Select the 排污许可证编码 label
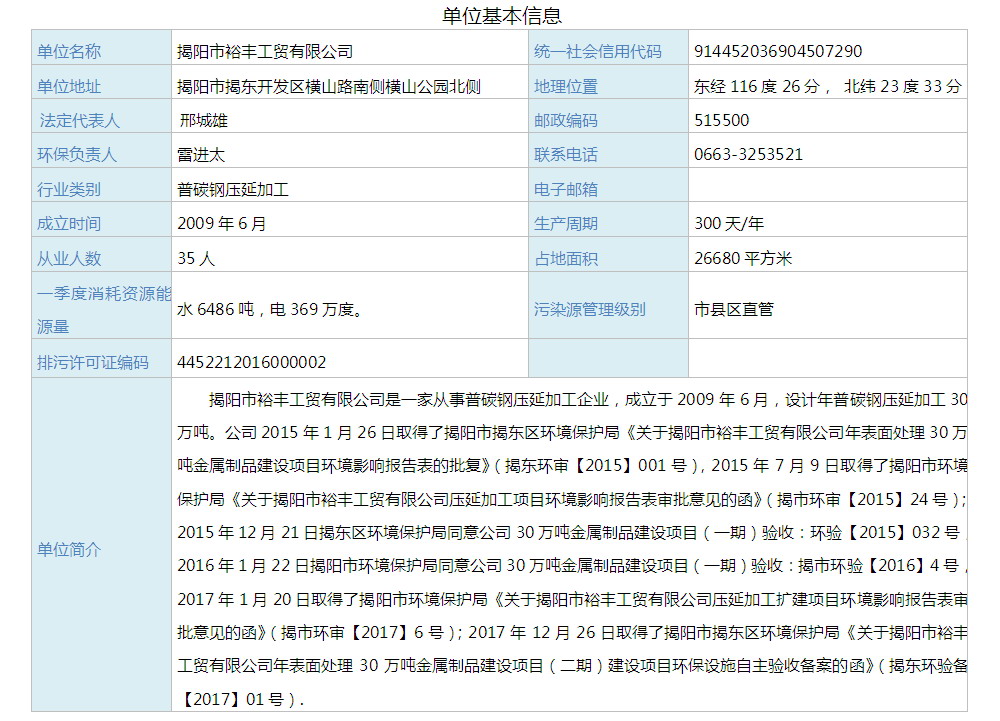1000x721 pixels. 92,362
